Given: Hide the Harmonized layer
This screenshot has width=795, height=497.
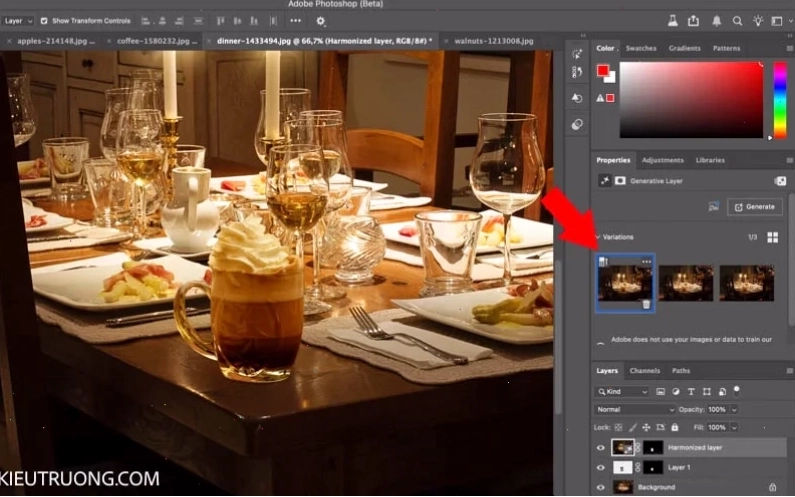Looking at the screenshot, I should click(x=601, y=448).
